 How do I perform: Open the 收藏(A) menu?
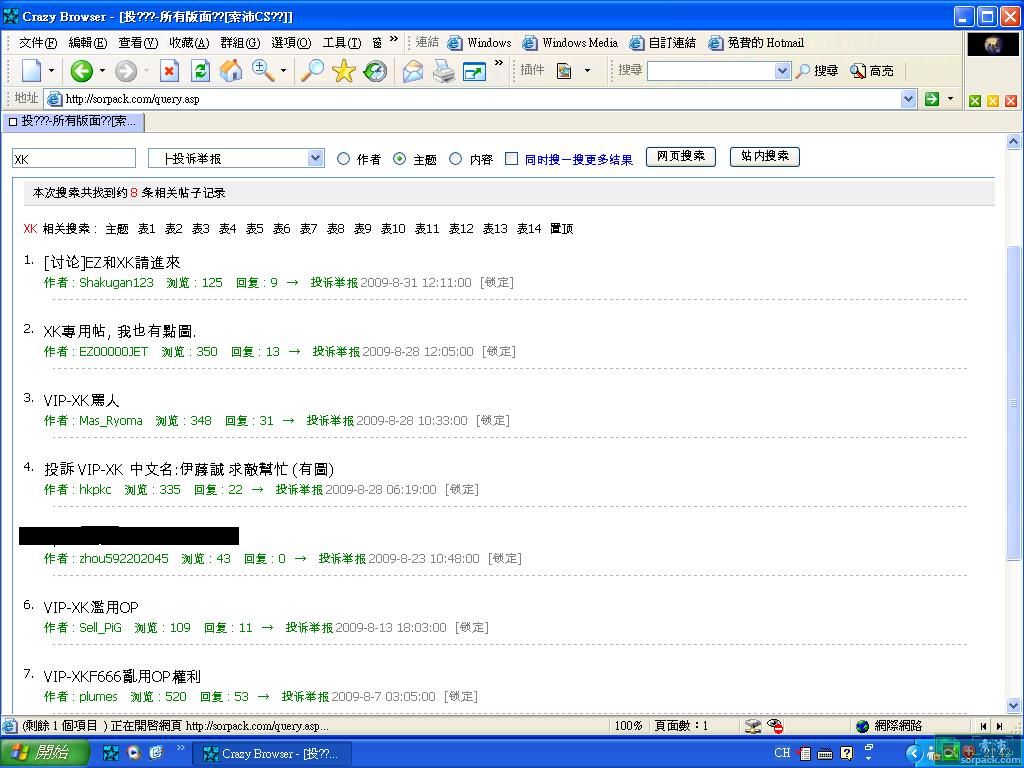pos(188,43)
